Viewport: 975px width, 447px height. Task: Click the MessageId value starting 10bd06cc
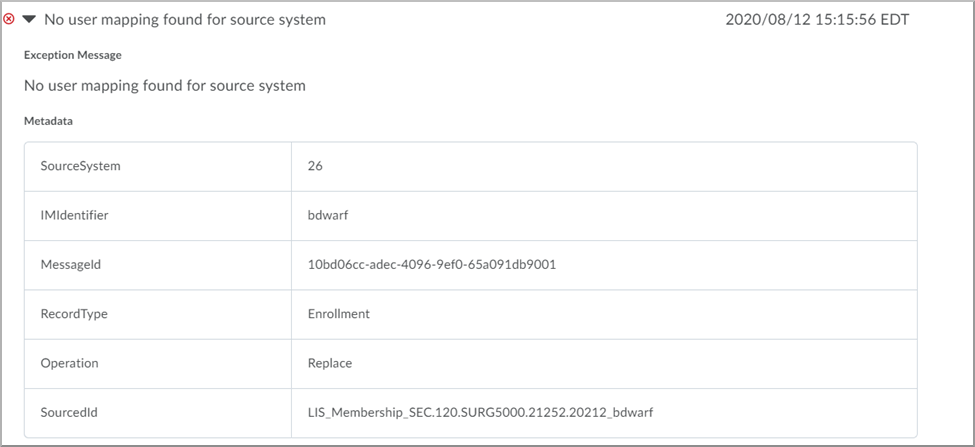(432, 264)
